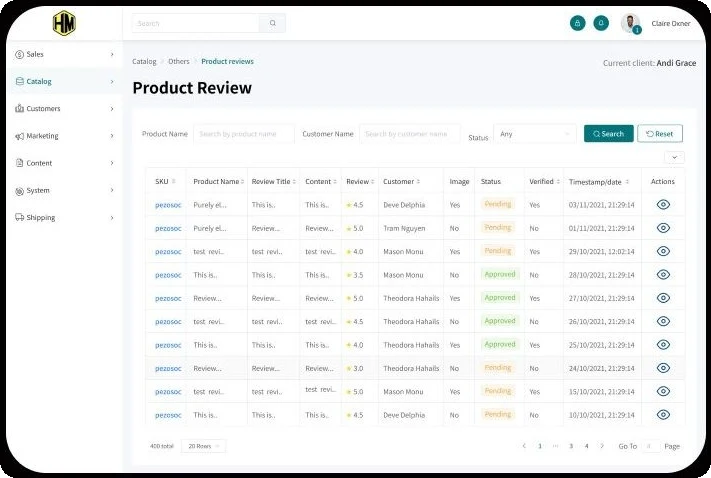Click the Search by product name field
711x478 pixels.
pos(244,134)
